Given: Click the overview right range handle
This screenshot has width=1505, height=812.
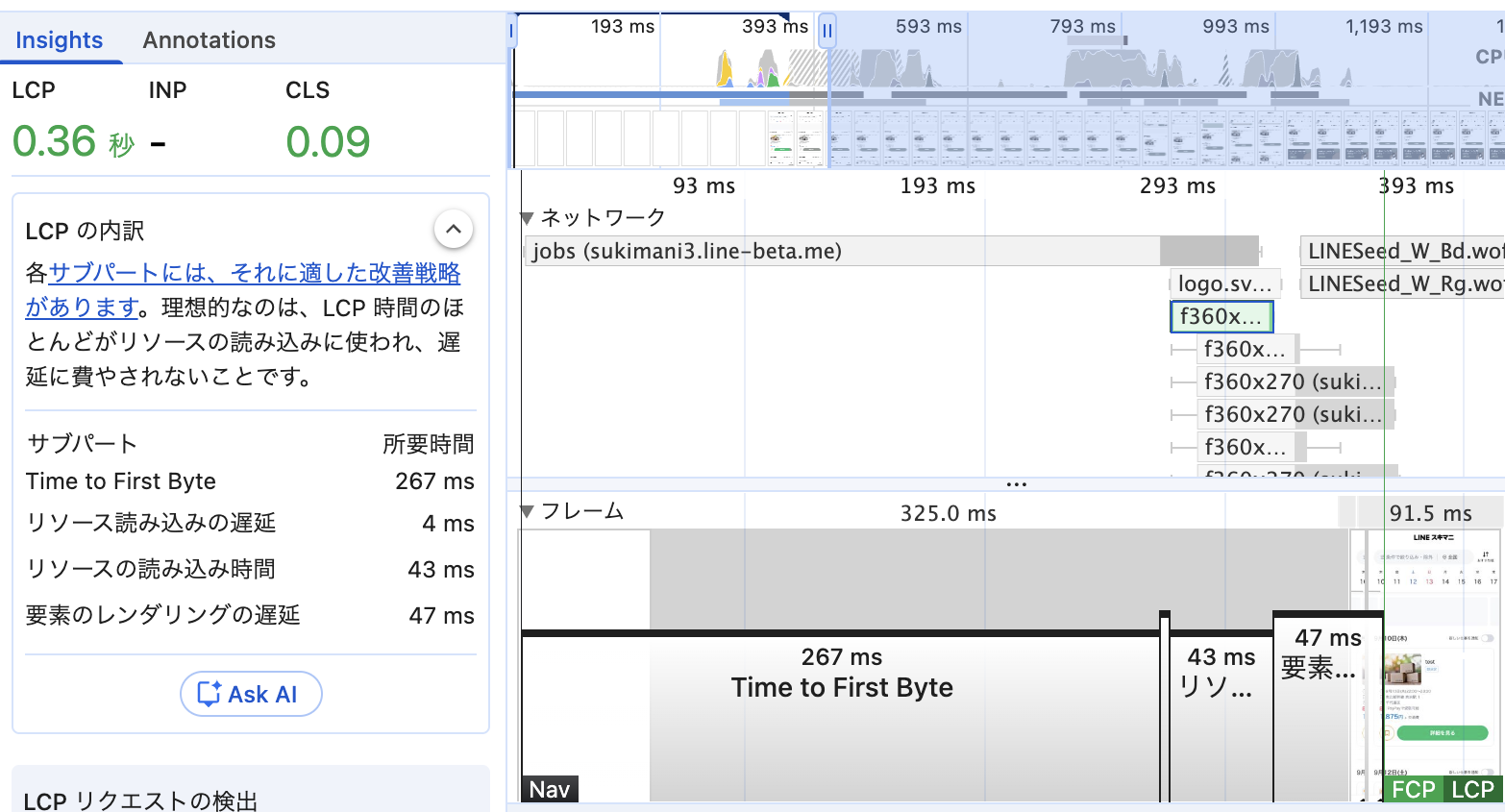Looking at the screenshot, I should coord(827,31).
